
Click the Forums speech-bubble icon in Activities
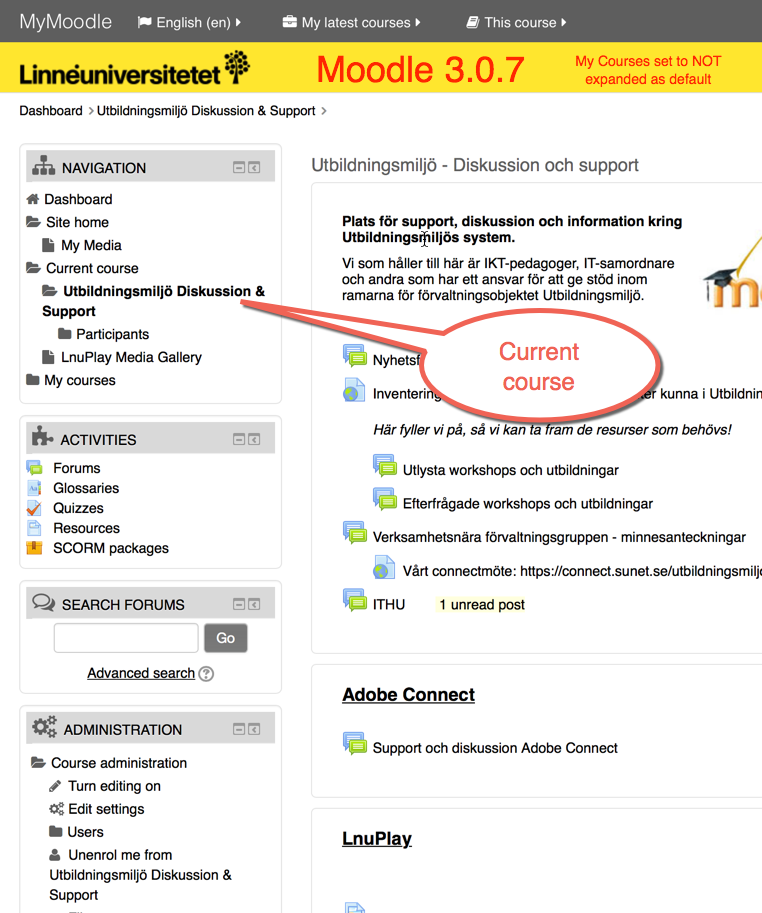[x=34, y=468]
